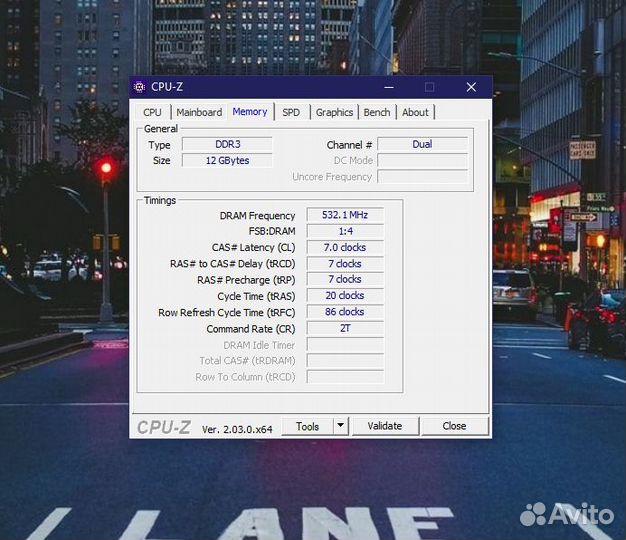Click the CPU-Z title bar app icon
Image resolution: width=626 pixels, height=540 pixels.
click(139, 87)
